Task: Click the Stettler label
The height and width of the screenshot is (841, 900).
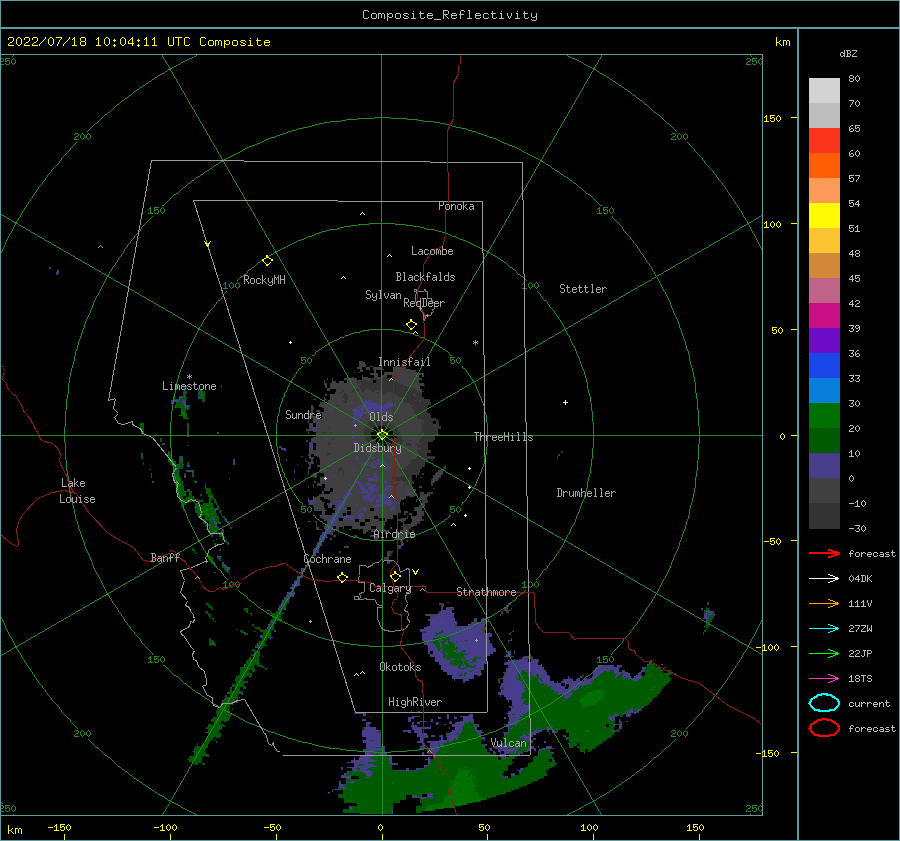Action: coord(583,289)
